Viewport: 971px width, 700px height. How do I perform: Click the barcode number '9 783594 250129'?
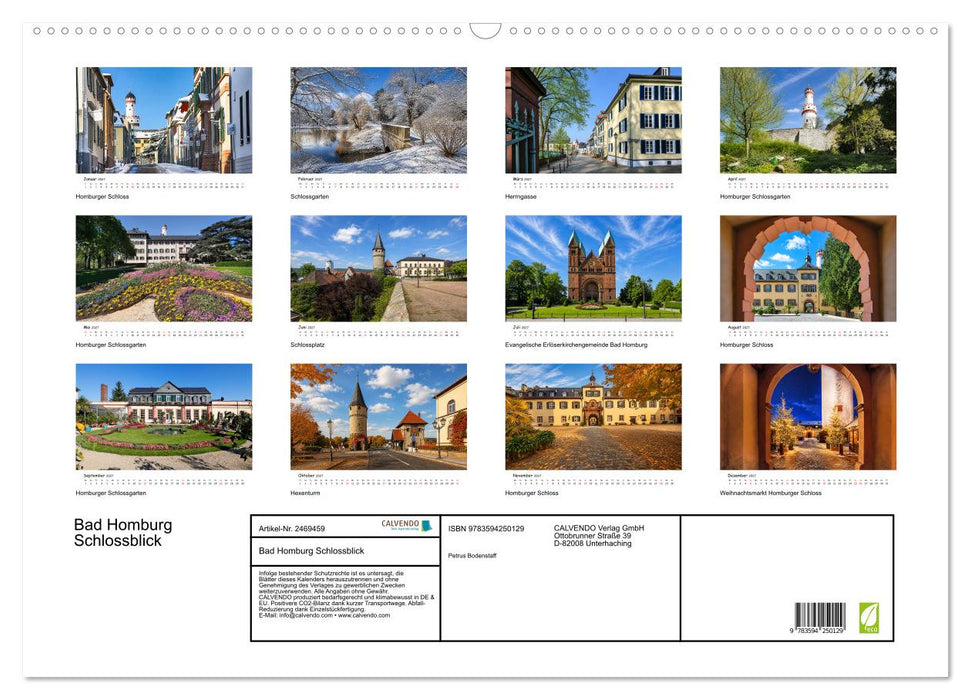point(817,630)
